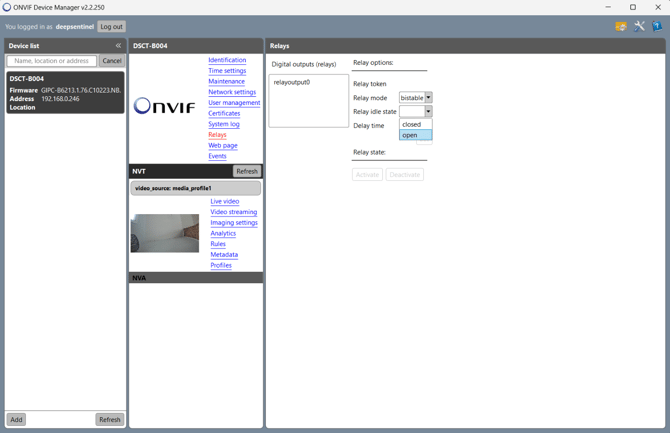Click the ONVIF logo image
The image size is (670, 433).
[165, 106]
